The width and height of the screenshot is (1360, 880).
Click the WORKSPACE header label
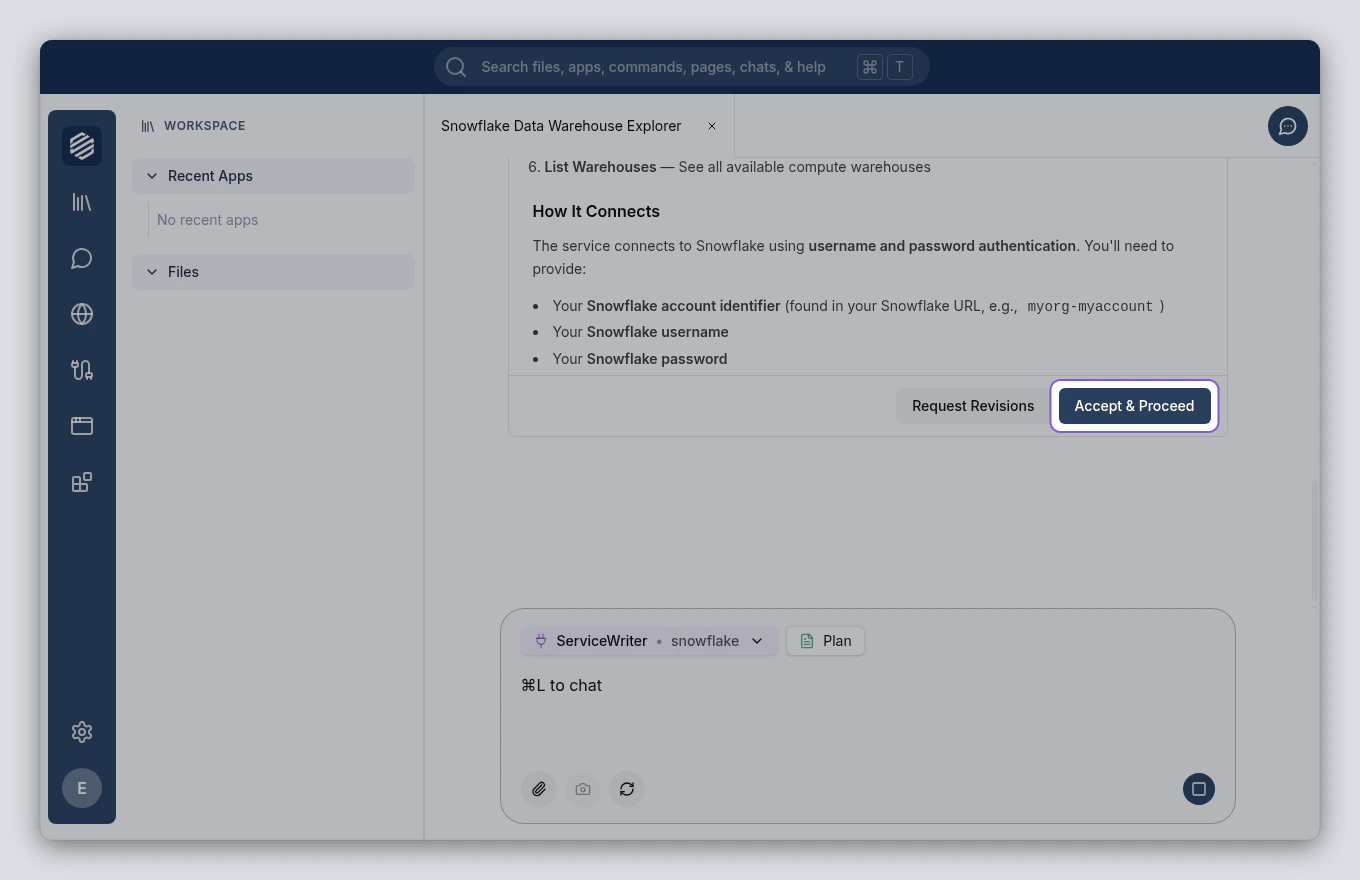pos(205,126)
